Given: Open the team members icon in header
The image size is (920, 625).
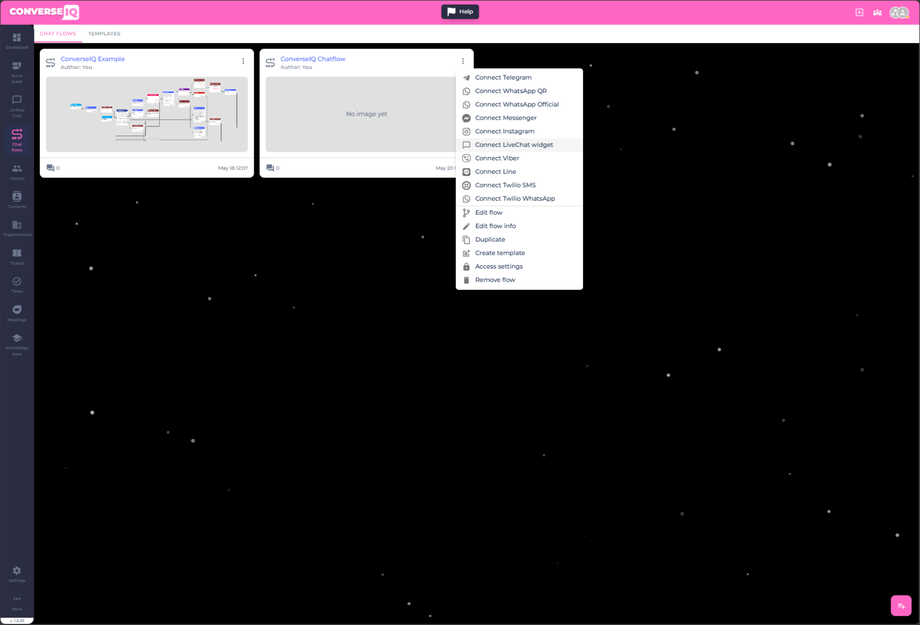Looking at the screenshot, I should (877, 12).
